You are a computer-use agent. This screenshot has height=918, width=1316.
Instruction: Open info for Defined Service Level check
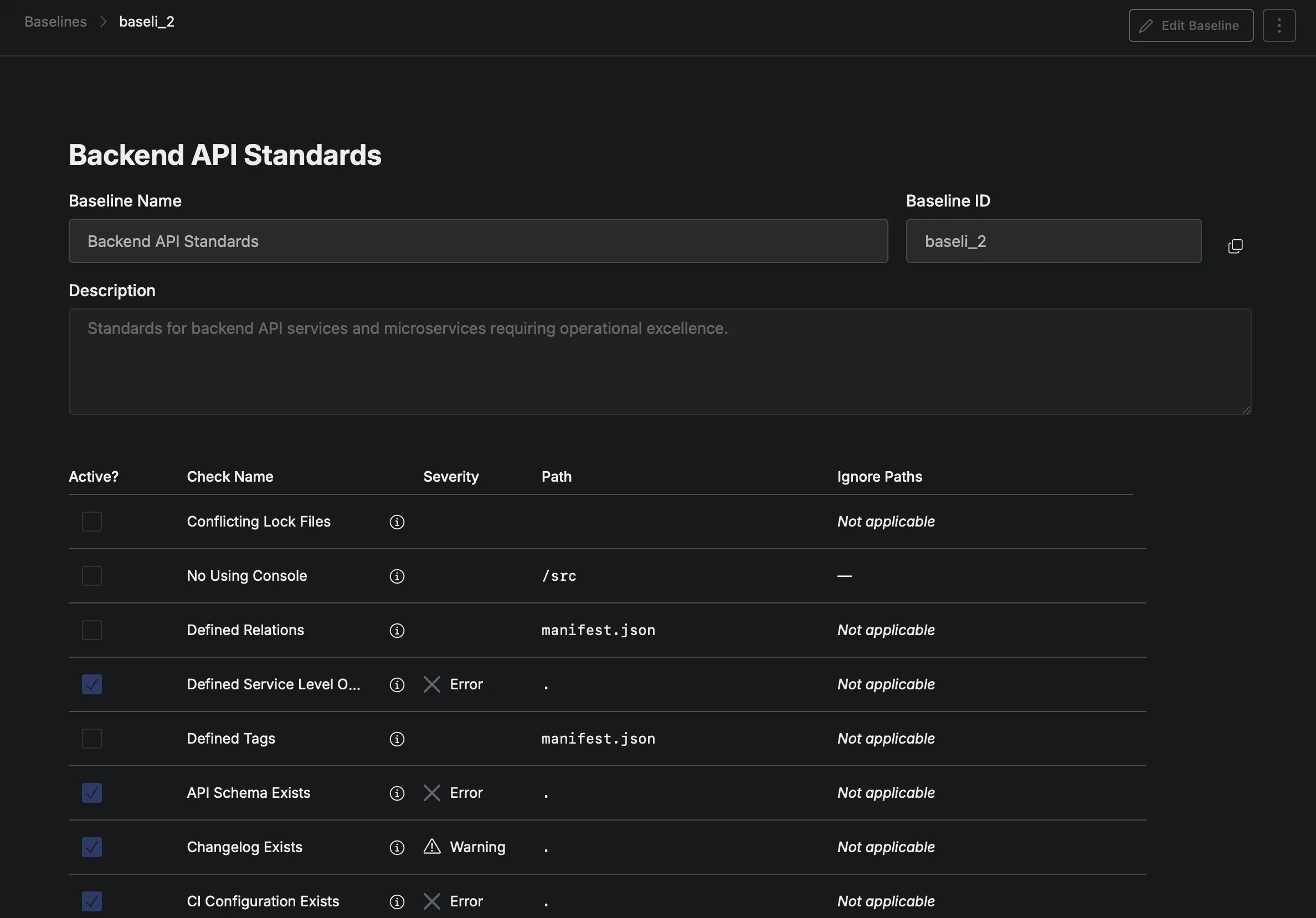[x=397, y=685]
